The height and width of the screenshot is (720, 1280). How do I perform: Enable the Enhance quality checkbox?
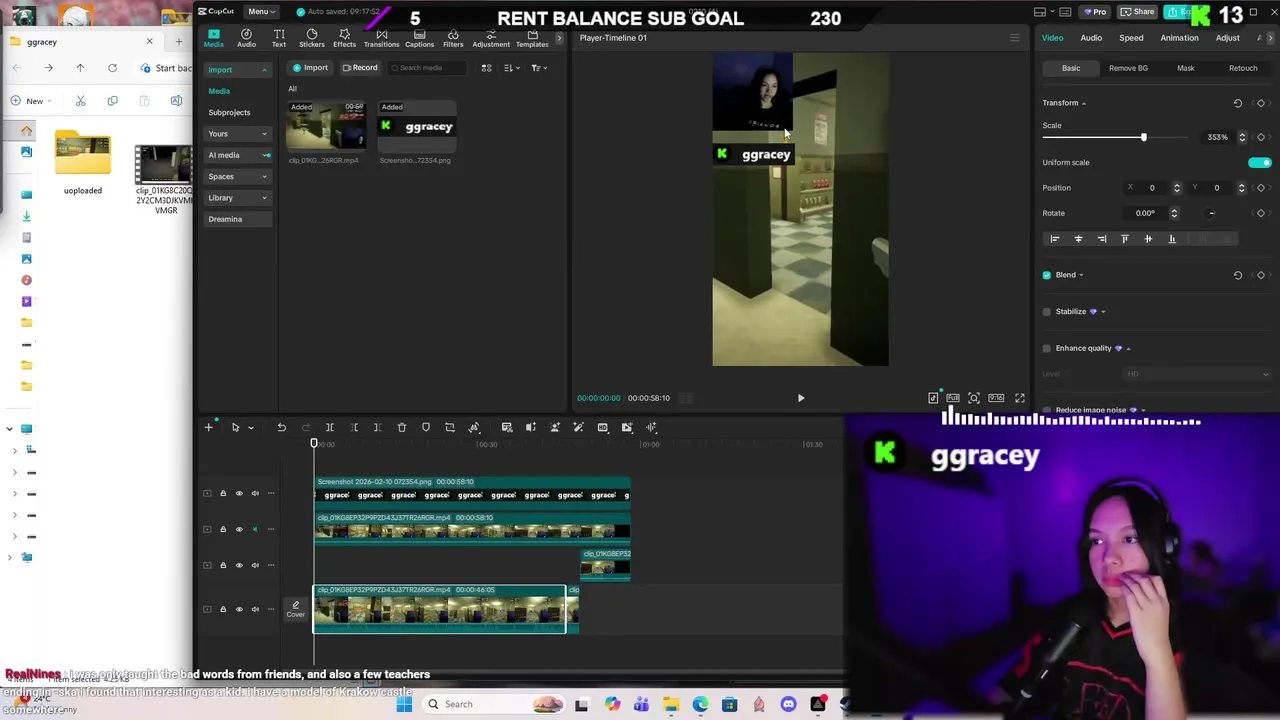coord(1047,349)
